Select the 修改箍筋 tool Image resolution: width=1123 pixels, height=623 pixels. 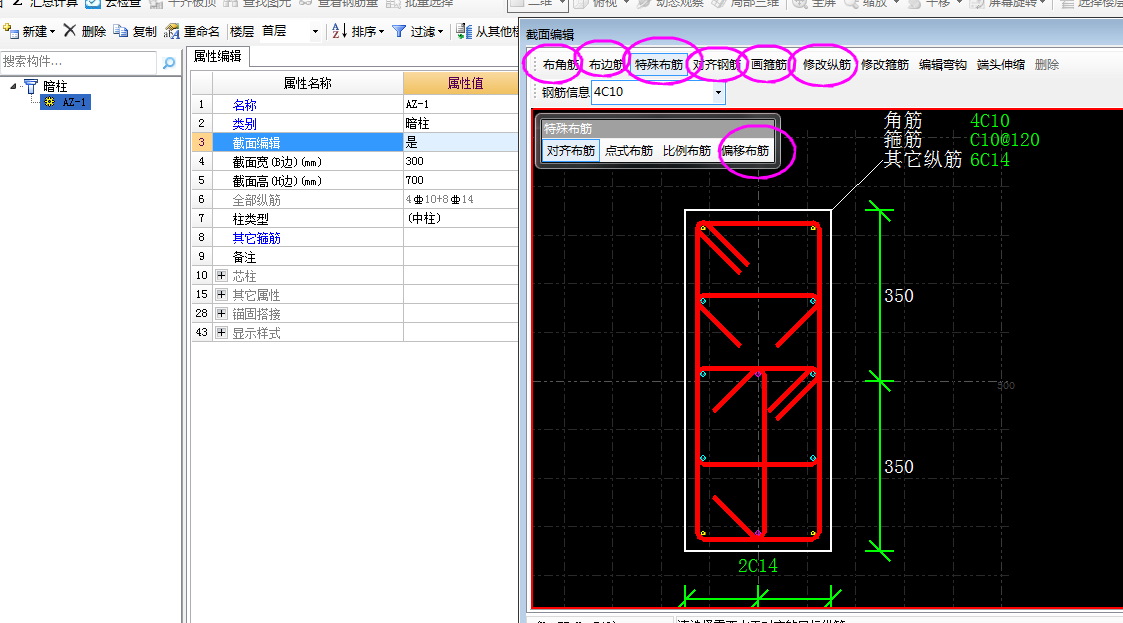(885, 64)
